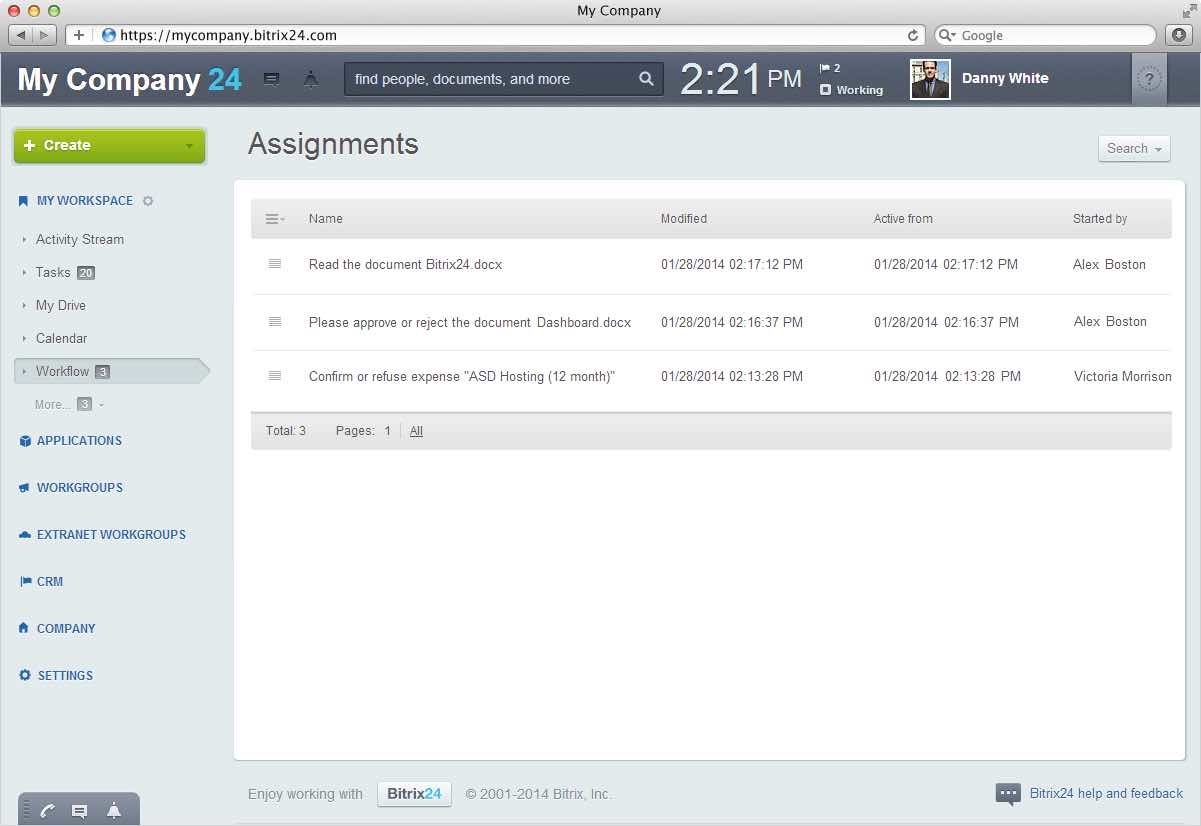Click the help question mark icon
1201x826 pixels.
[x=1149, y=80]
